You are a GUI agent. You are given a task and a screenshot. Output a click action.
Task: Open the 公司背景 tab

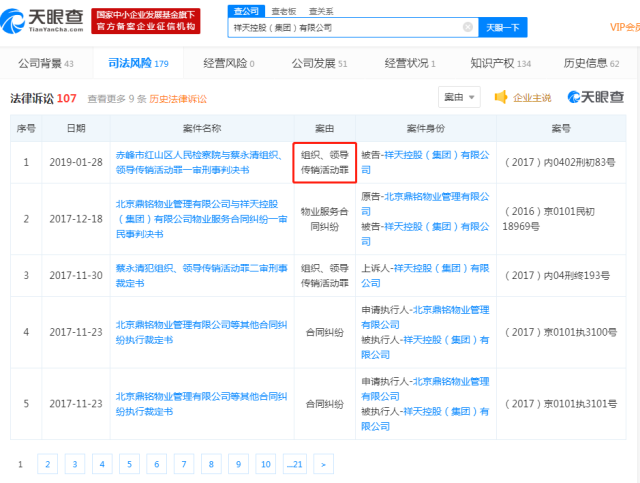(x=45, y=63)
